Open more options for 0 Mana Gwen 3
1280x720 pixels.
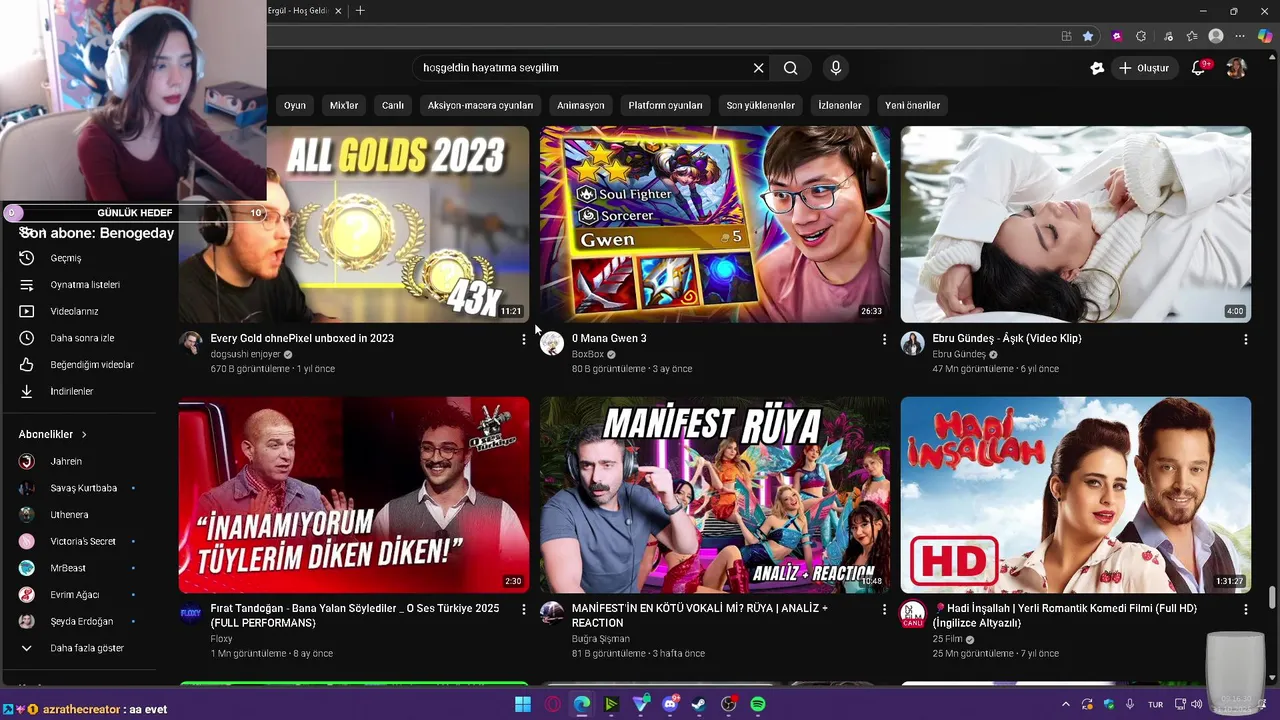(x=884, y=340)
